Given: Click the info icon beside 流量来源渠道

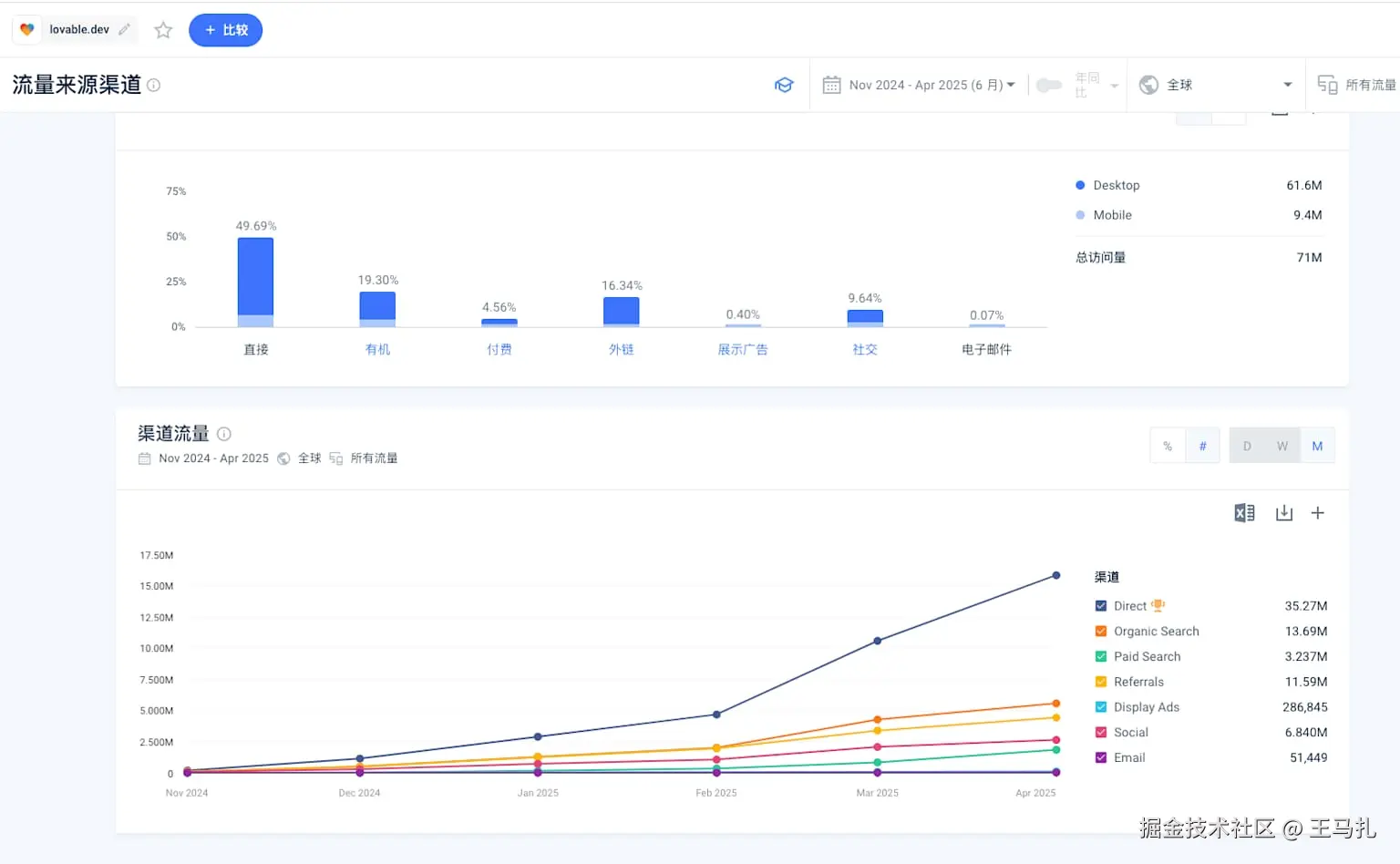Looking at the screenshot, I should click(x=154, y=85).
